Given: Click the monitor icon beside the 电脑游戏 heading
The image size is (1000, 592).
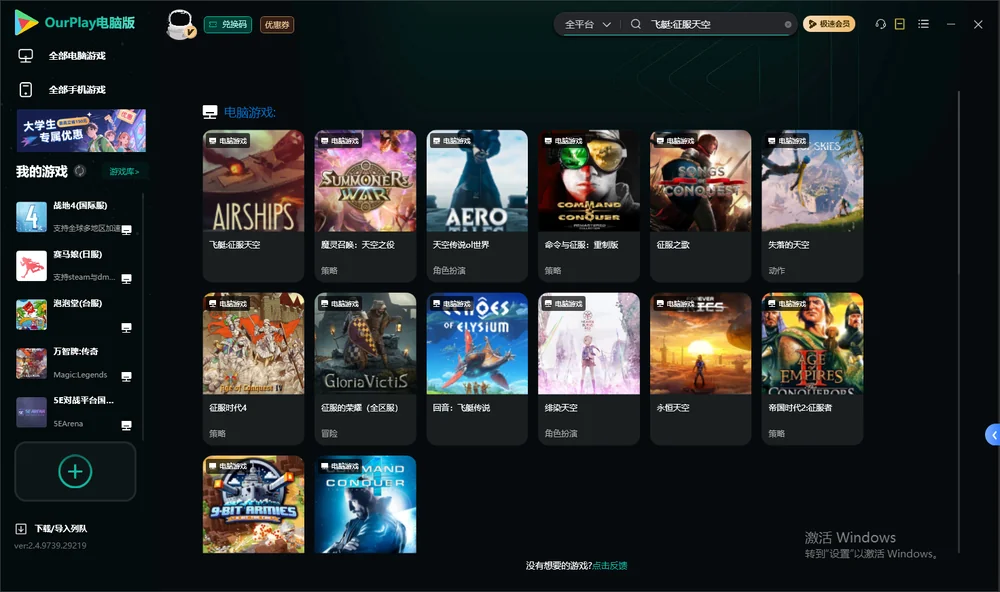Looking at the screenshot, I should tap(210, 112).
